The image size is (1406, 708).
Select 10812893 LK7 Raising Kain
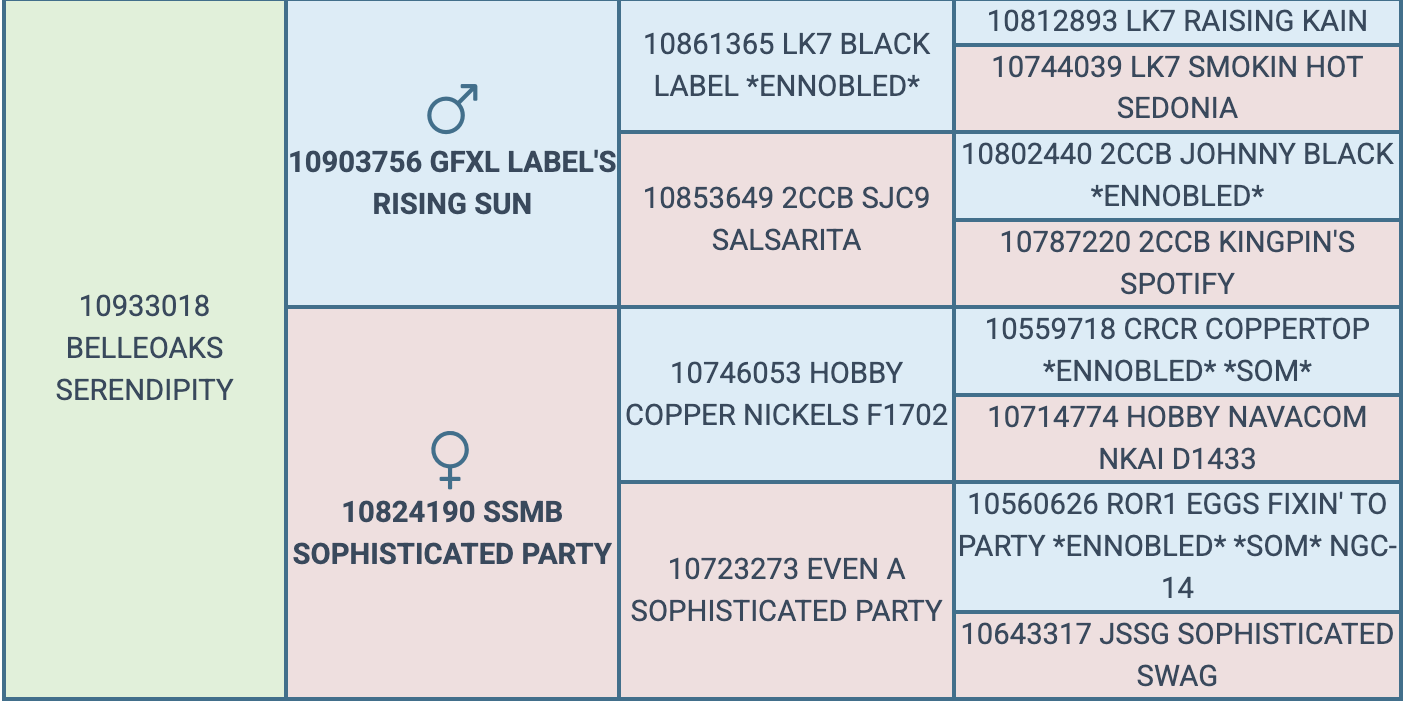pyautogui.click(x=1177, y=21)
